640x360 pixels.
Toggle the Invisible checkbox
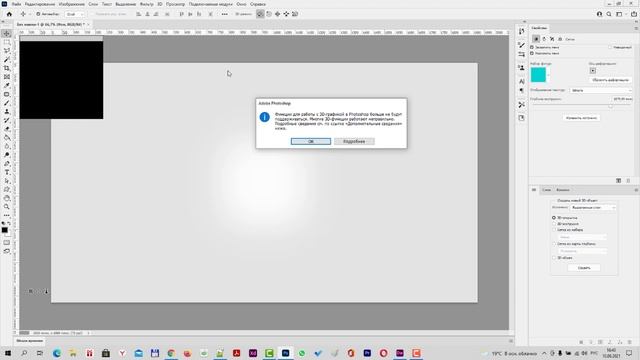[x=610, y=47]
